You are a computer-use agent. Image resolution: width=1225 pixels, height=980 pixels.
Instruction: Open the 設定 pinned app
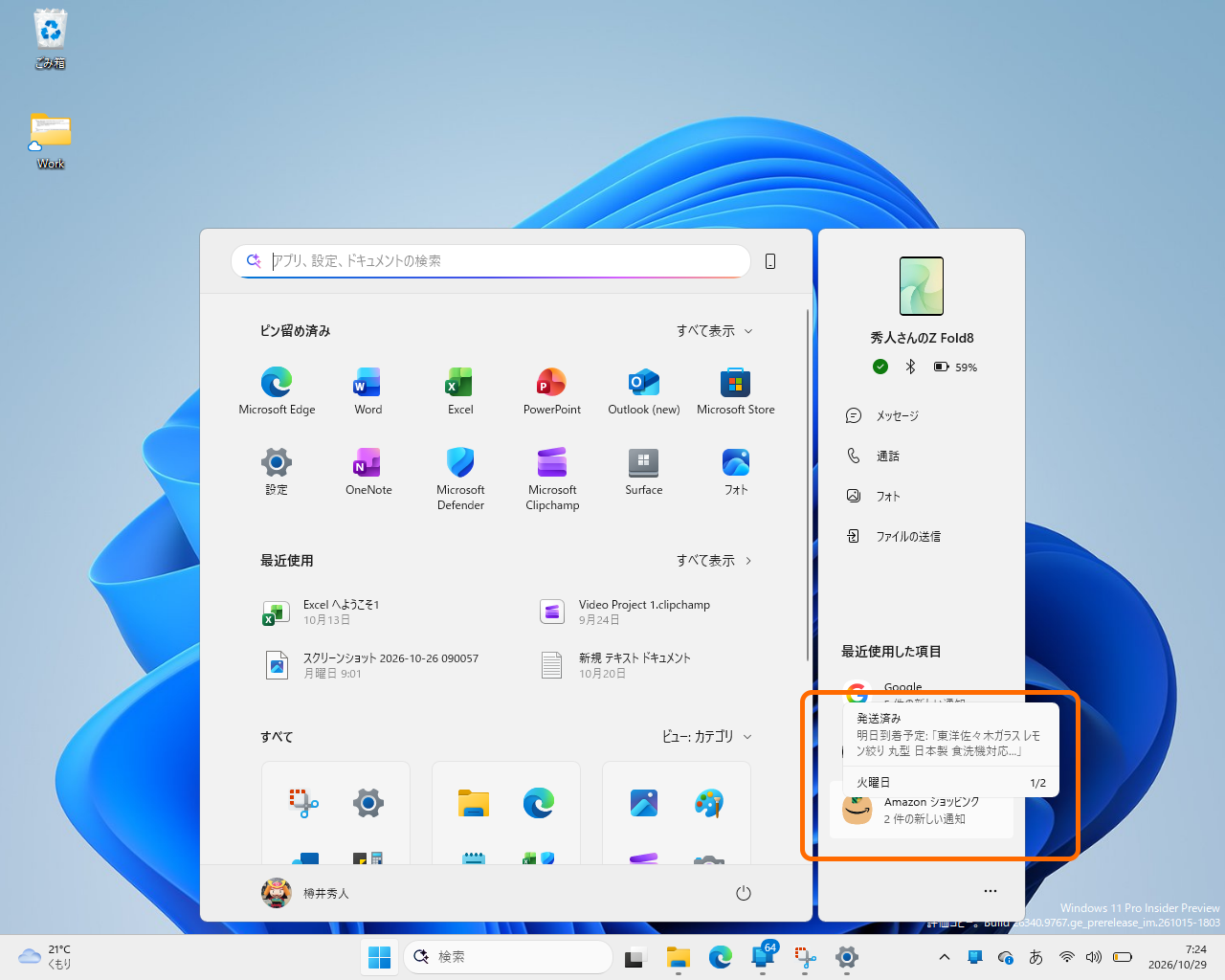[277, 471]
